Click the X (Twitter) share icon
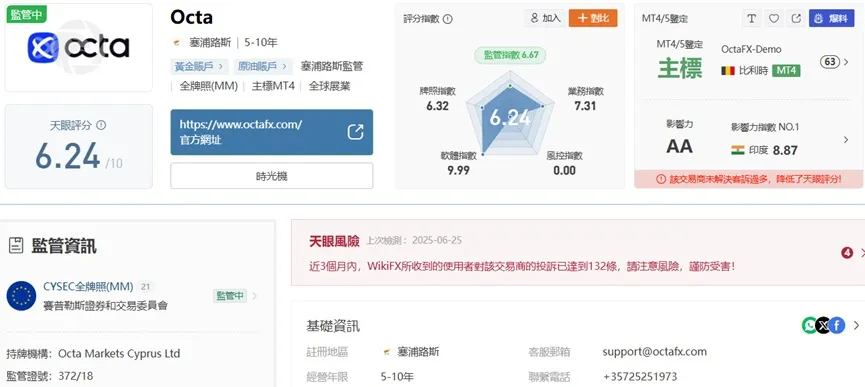Screen dimensions: 865x387 click(823, 325)
